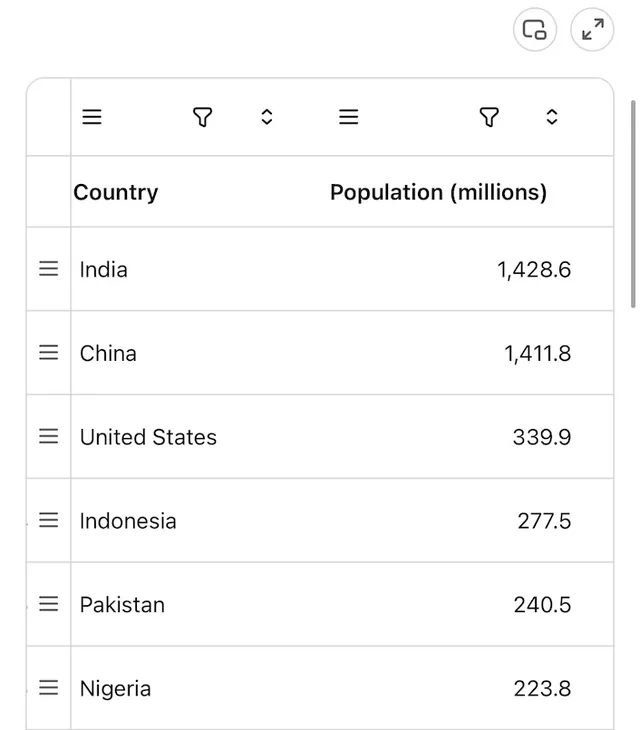Click the Indonesia row handle
The height and width of the screenshot is (730, 640).
pos(48,520)
